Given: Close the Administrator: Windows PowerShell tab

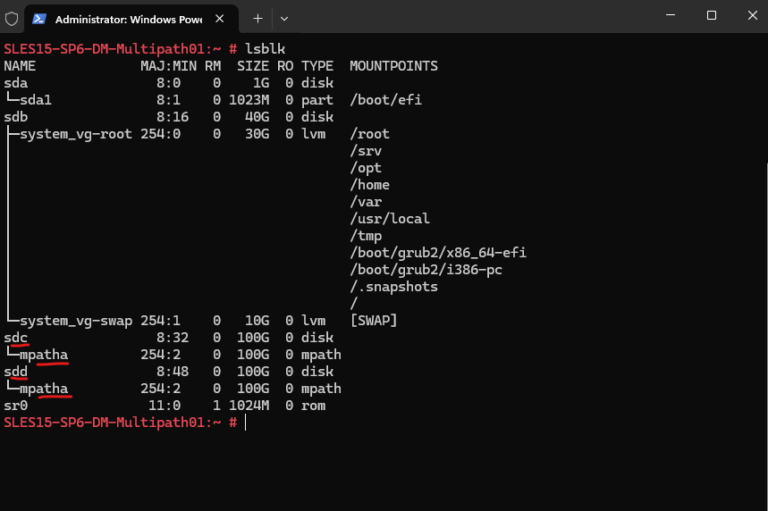Looking at the screenshot, I should click(x=221, y=18).
